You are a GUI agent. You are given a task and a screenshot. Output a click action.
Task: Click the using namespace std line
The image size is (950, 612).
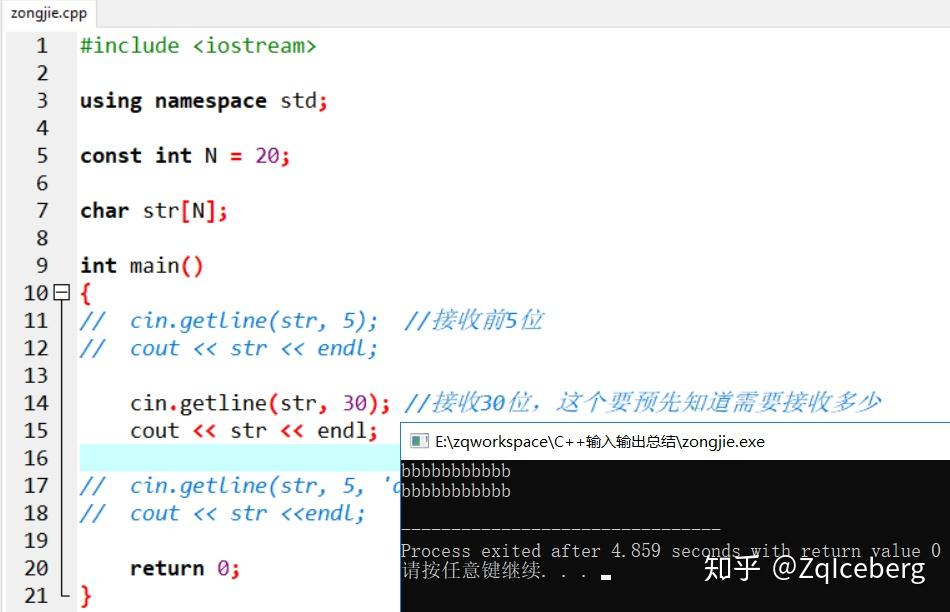click(204, 101)
